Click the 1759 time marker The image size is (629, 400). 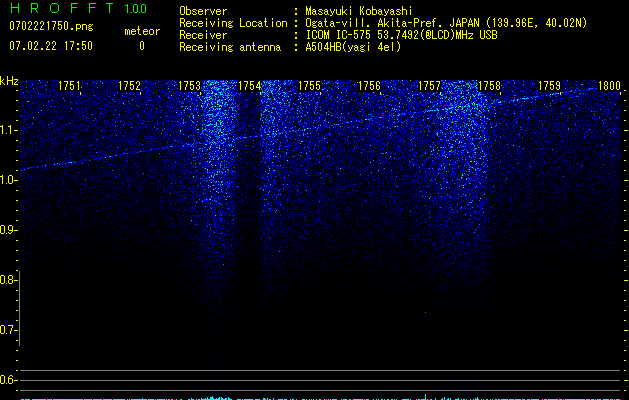[x=550, y=86]
